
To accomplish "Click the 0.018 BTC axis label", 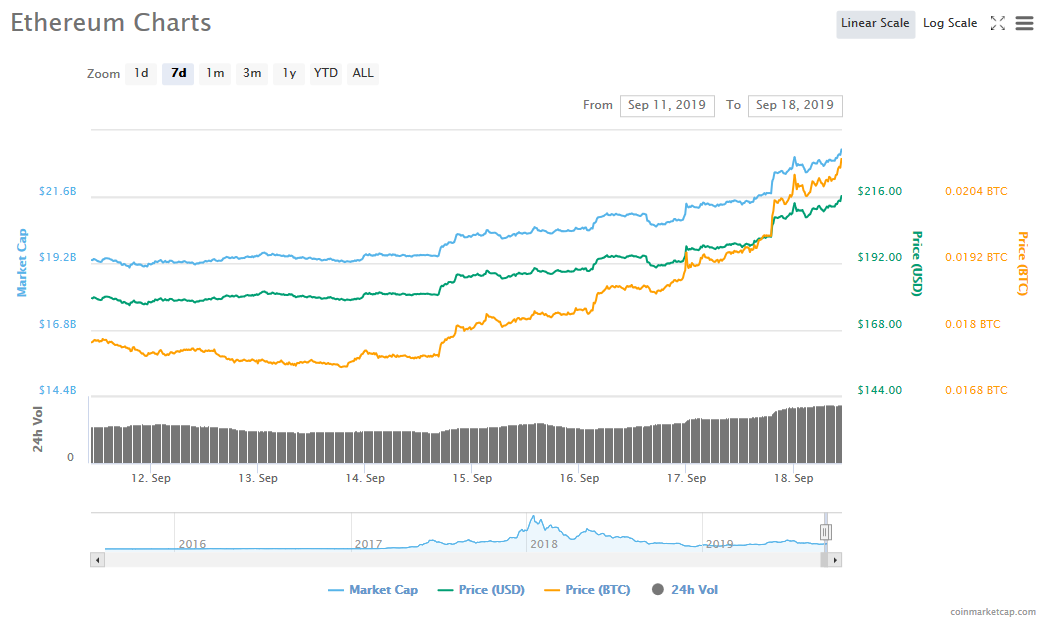I will pyautogui.click(x=973, y=324).
